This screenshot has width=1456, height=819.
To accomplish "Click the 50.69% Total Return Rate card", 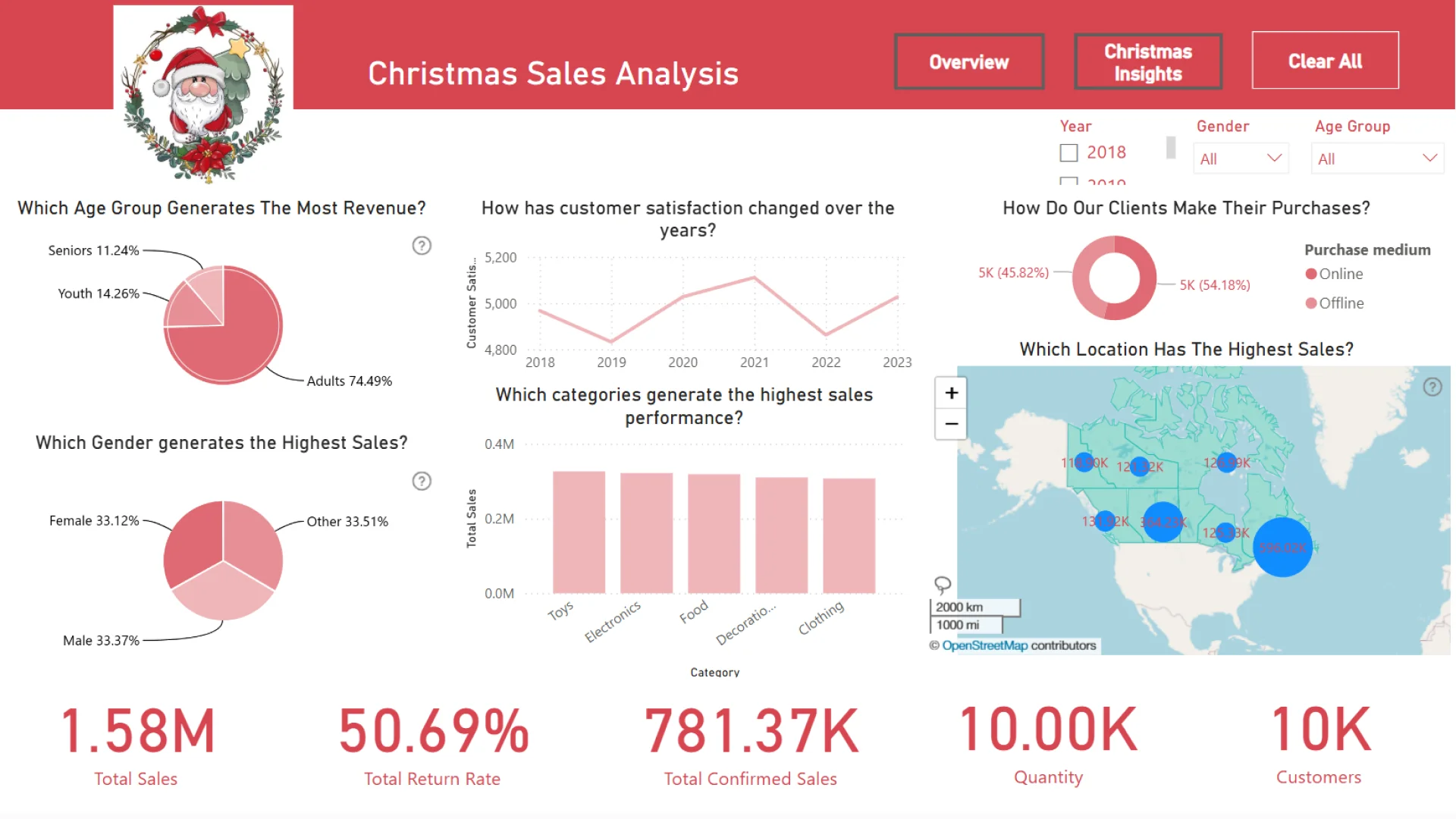I will 433,744.
